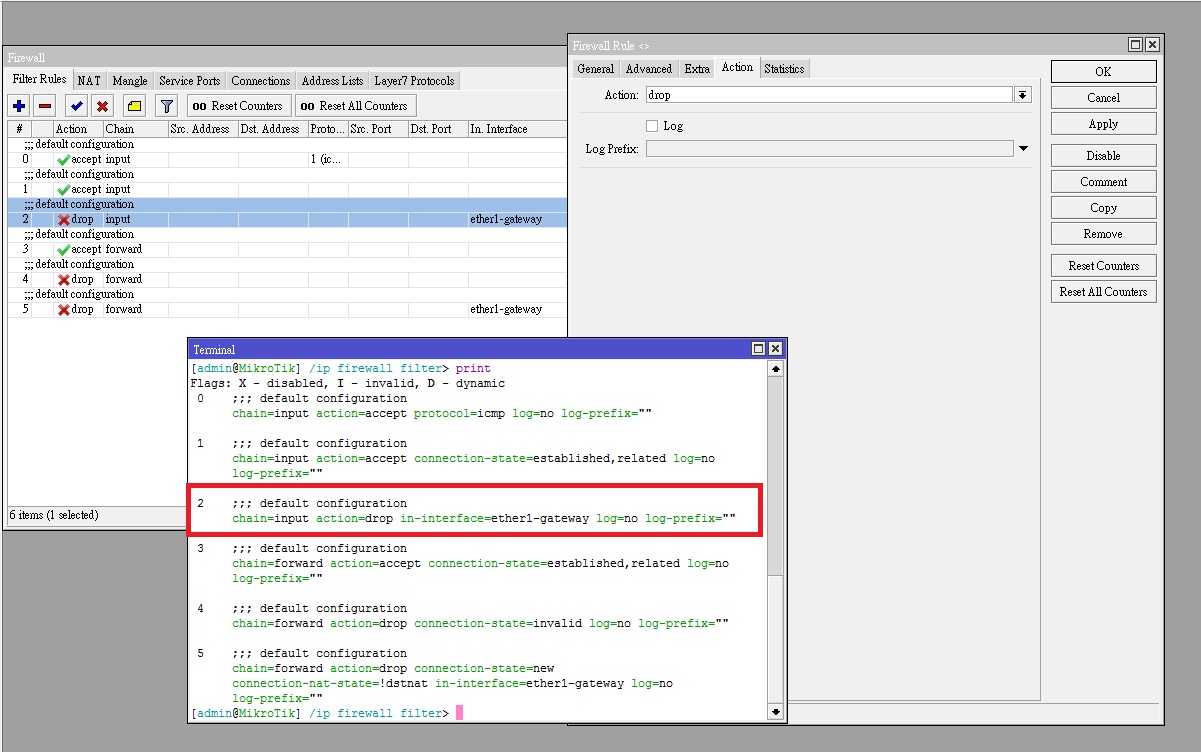Click the drop icon on rule 4
Image resolution: width=1201 pixels, height=752 pixels.
63,280
